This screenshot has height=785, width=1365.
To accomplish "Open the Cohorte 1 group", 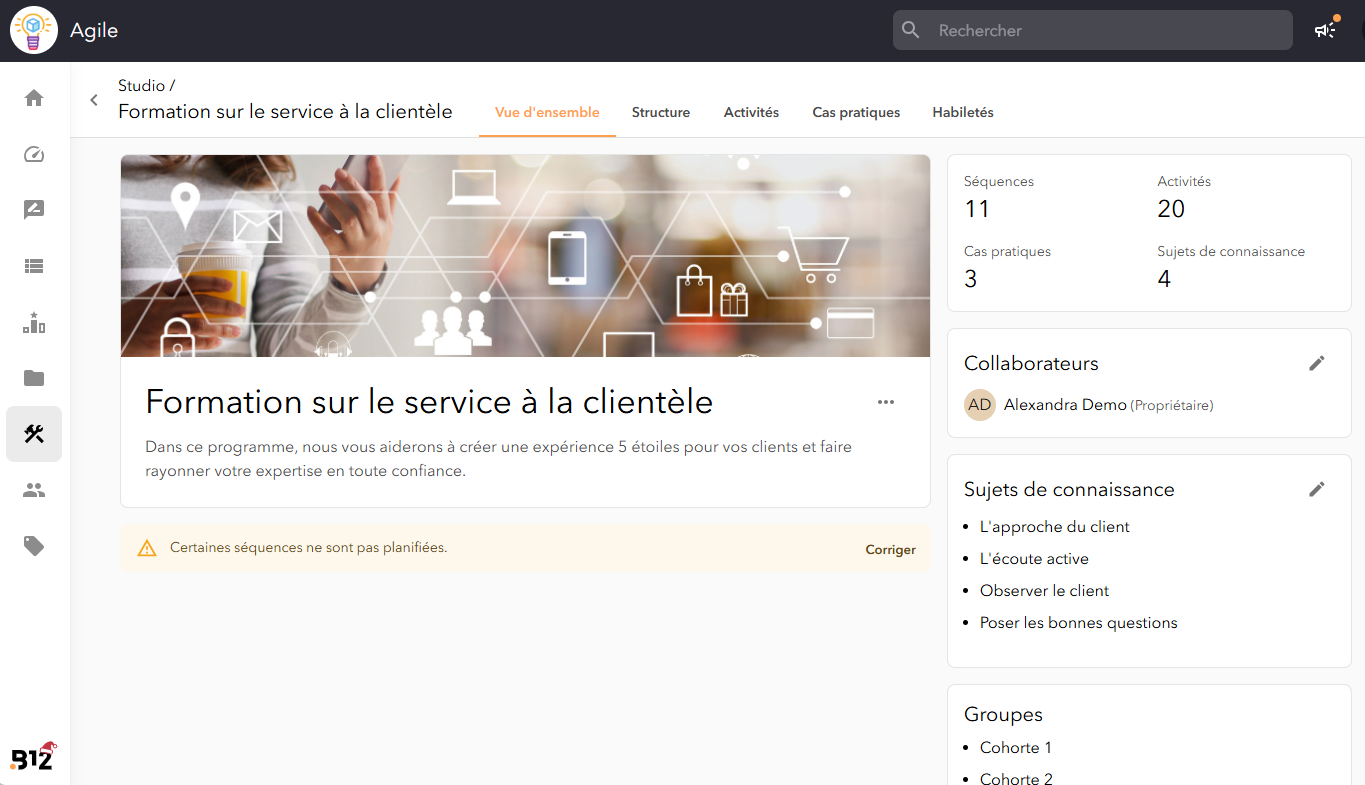I will click(x=1016, y=748).
